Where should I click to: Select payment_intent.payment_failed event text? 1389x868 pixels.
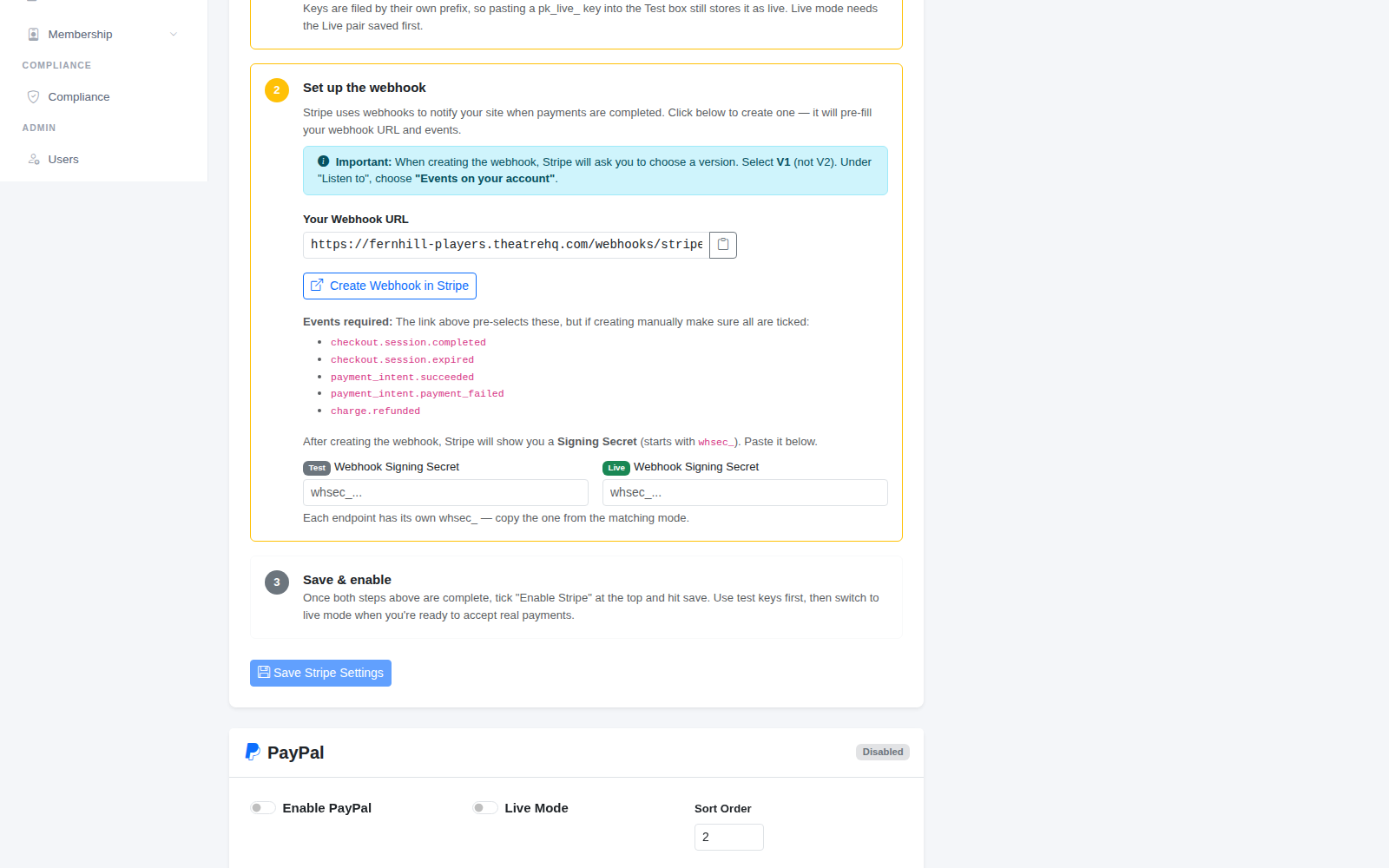click(417, 394)
